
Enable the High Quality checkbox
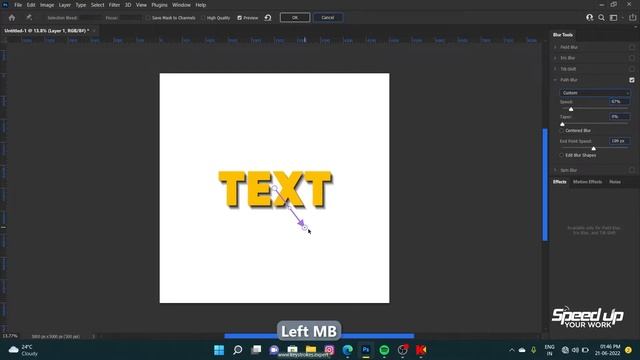[x=203, y=18]
